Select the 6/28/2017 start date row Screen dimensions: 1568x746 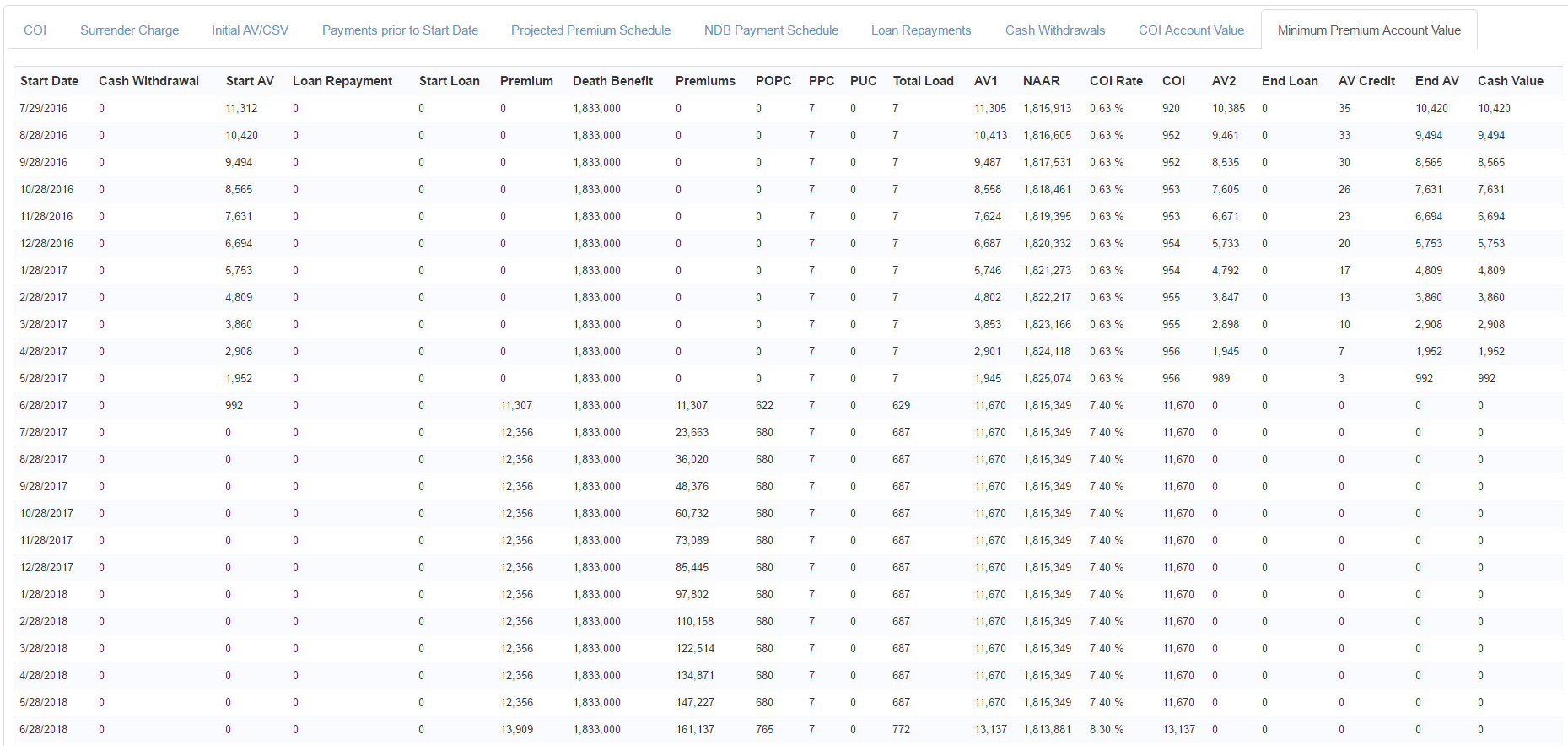(x=44, y=406)
